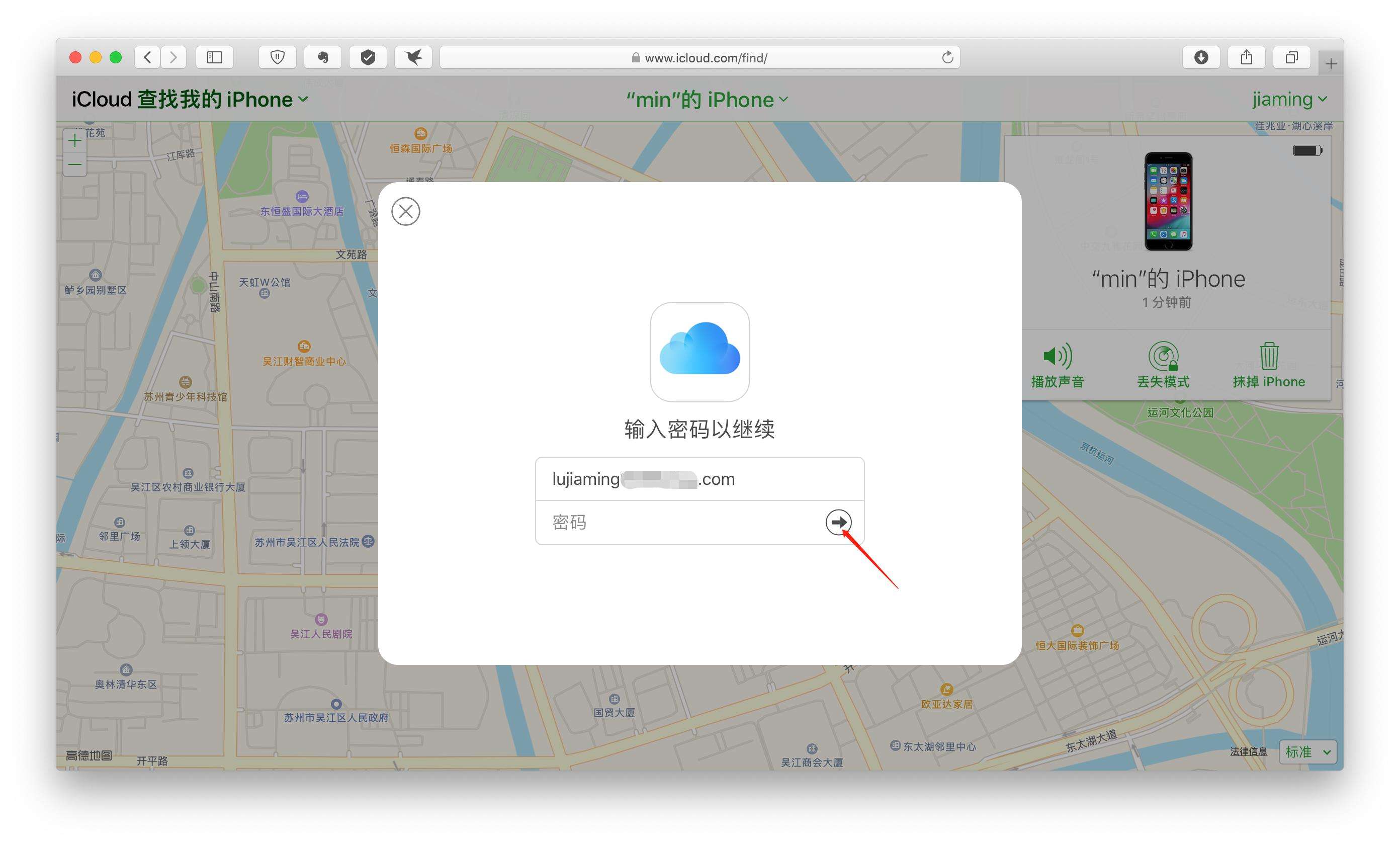Viewport: 1400px width, 845px height.
Task: Go forward with Safari's forward arrow
Action: tap(173, 57)
